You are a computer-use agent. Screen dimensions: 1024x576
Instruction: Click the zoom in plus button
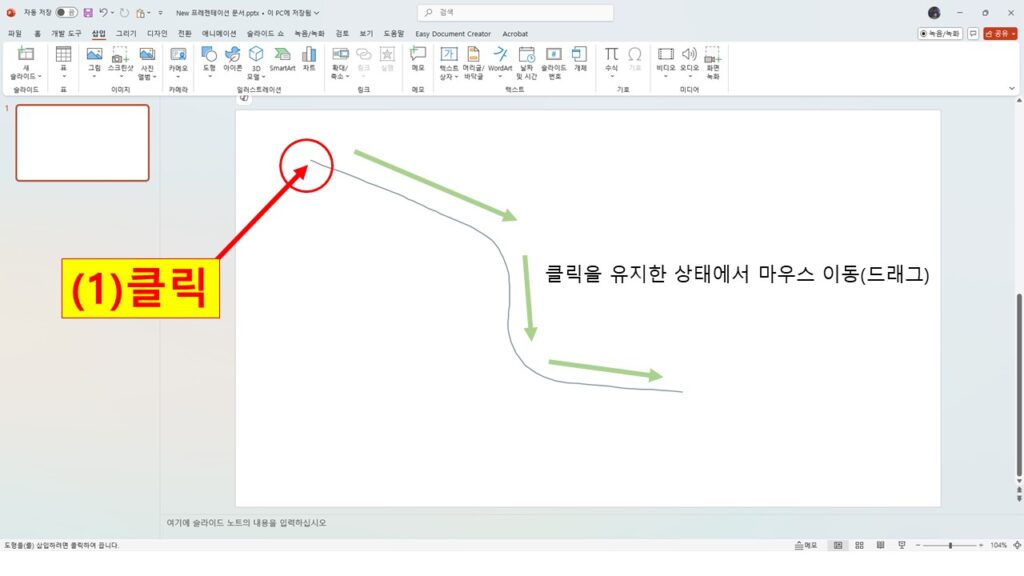[x=981, y=545]
